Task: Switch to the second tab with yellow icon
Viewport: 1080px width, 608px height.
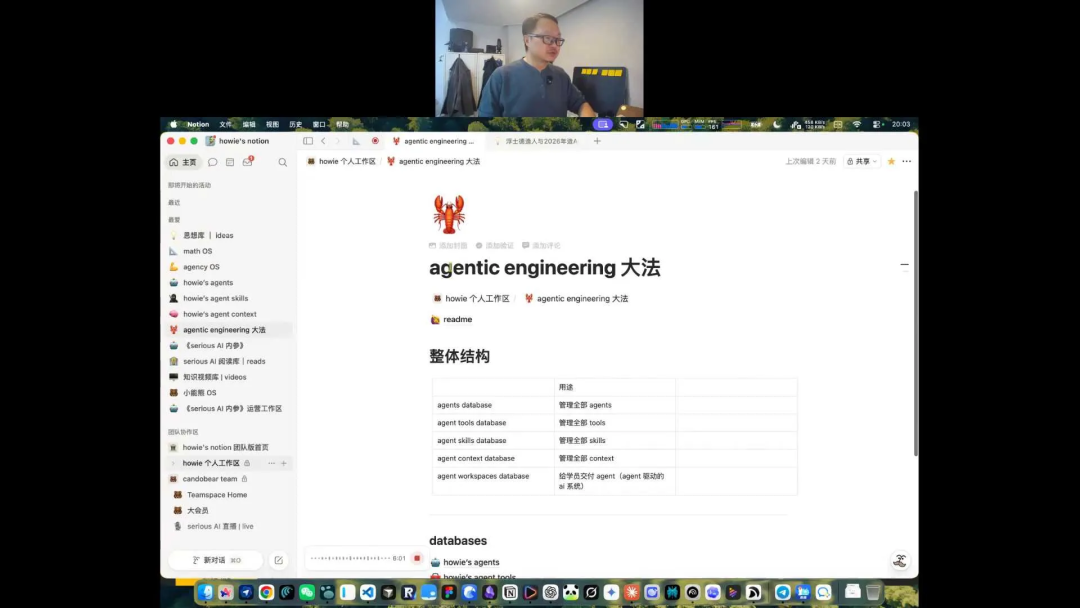Action: coord(537,141)
